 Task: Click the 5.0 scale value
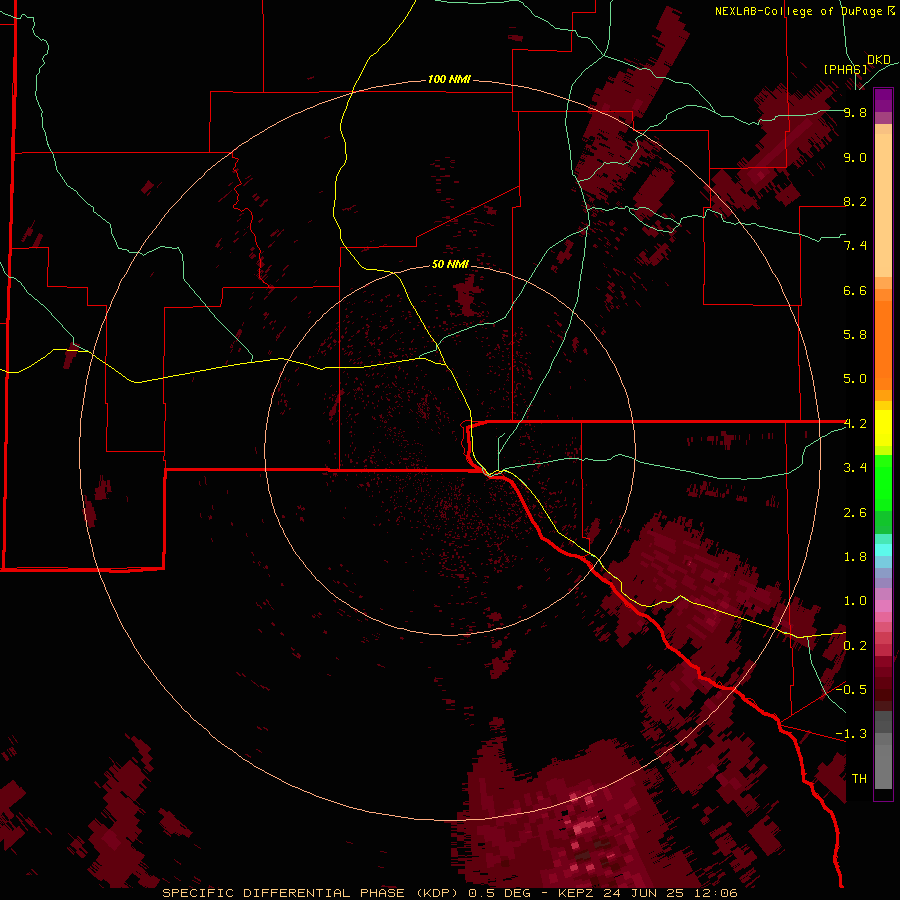(855, 379)
